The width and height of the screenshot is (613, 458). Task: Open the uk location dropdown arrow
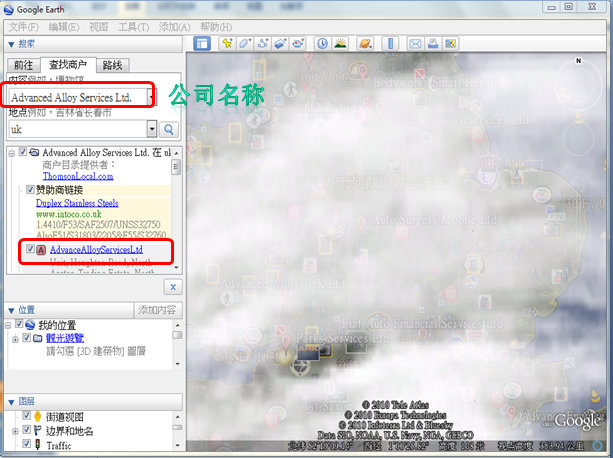pos(152,129)
